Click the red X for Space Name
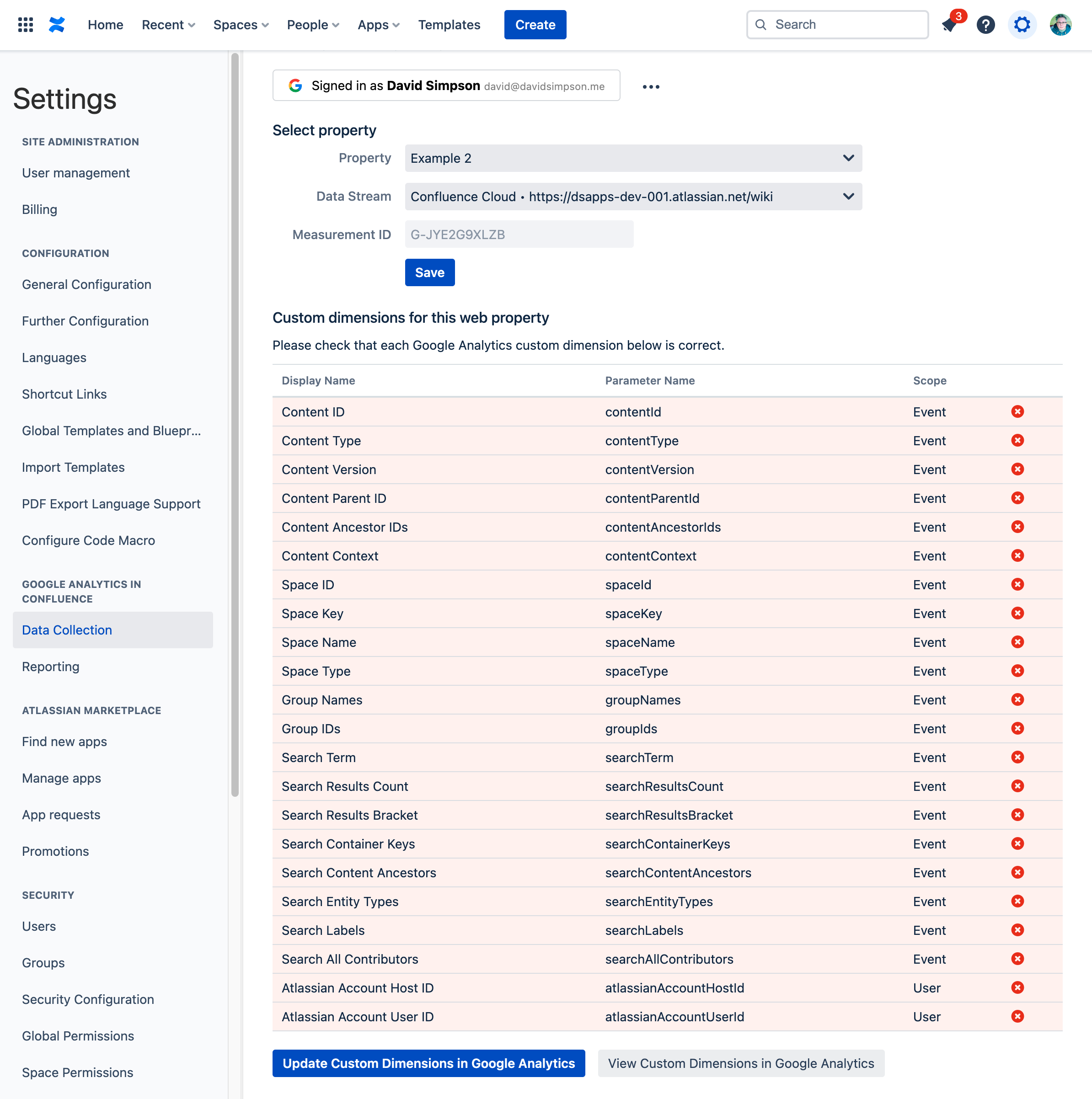The image size is (1092, 1099). [x=1017, y=642]
